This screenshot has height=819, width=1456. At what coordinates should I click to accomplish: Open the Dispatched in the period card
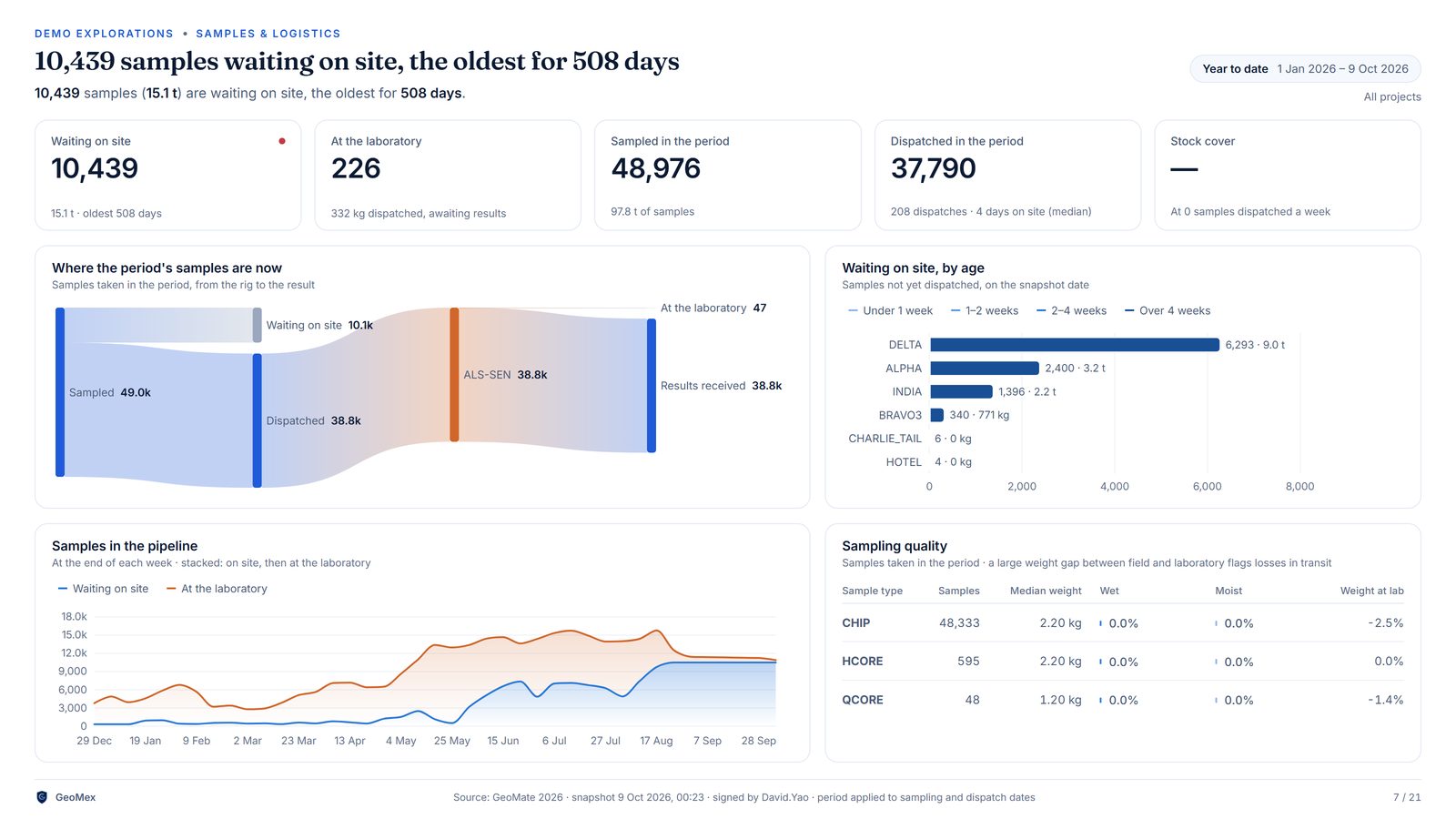1007,176
